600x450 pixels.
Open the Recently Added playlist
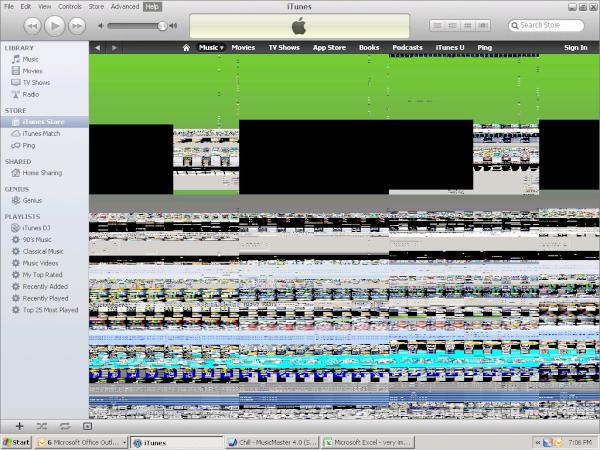click(44, 287)
